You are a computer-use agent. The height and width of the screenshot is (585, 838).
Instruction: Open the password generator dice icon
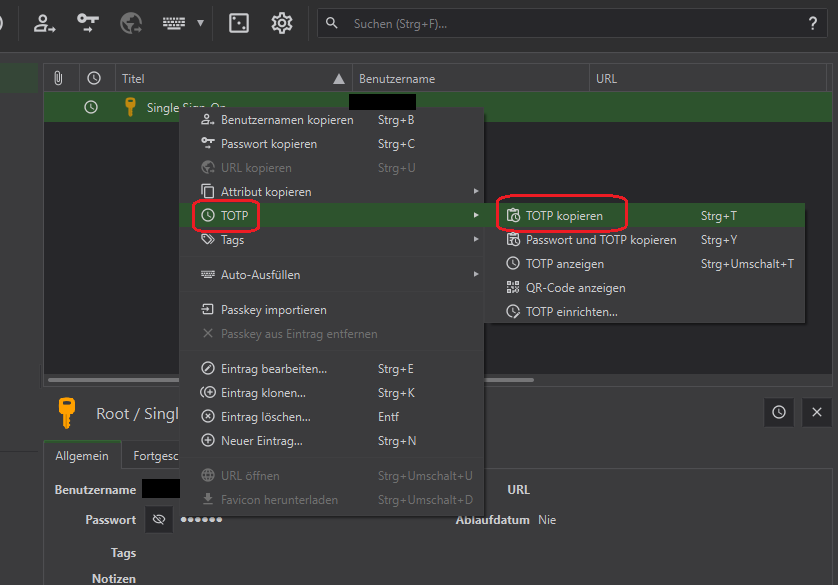(239, 22)
